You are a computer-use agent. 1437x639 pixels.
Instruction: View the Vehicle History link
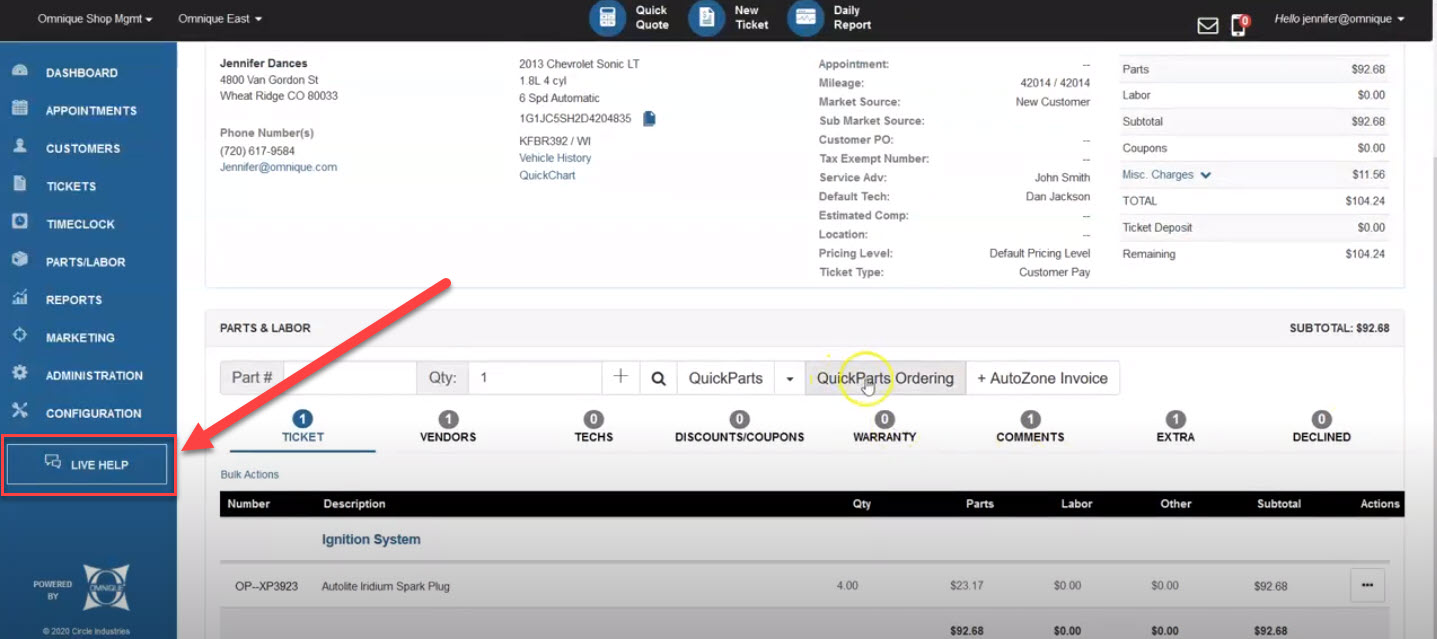click(554, 157)
